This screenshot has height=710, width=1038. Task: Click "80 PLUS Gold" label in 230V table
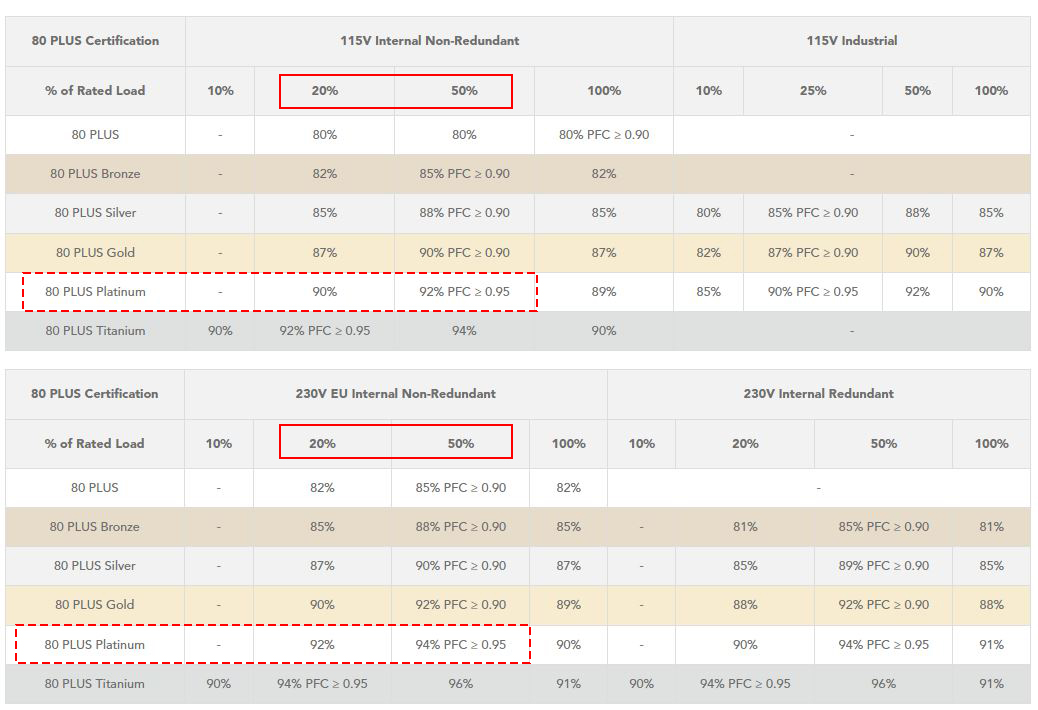point(95,605)
